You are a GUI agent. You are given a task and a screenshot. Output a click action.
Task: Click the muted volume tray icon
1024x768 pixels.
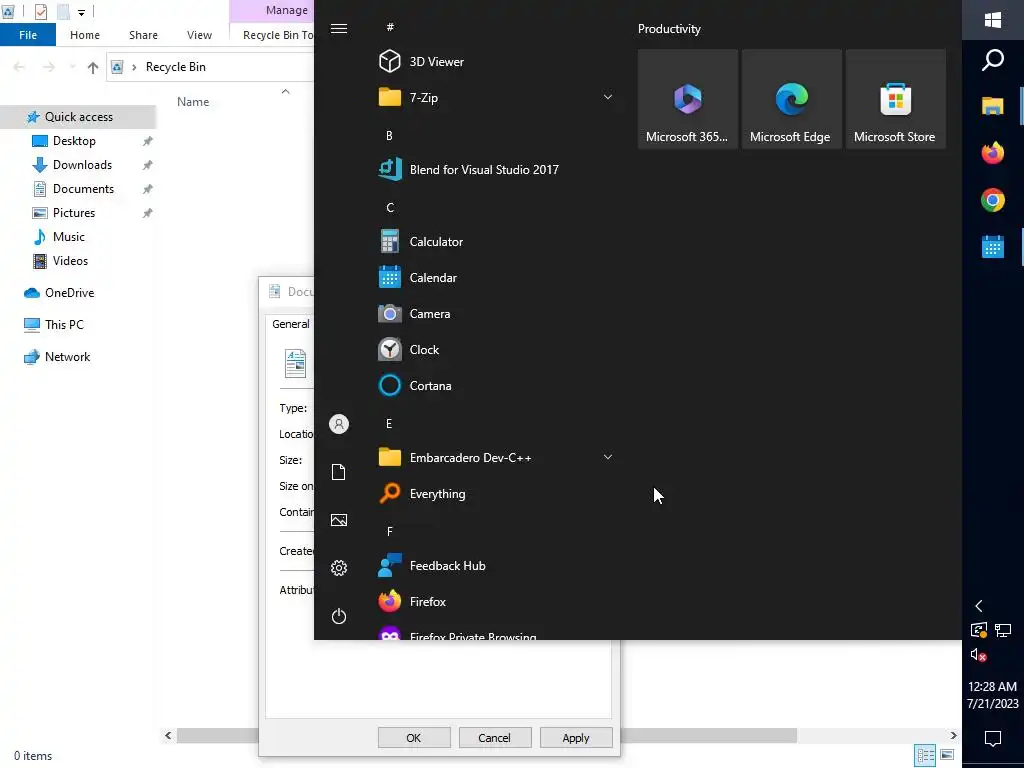click(x=978, y=654)
